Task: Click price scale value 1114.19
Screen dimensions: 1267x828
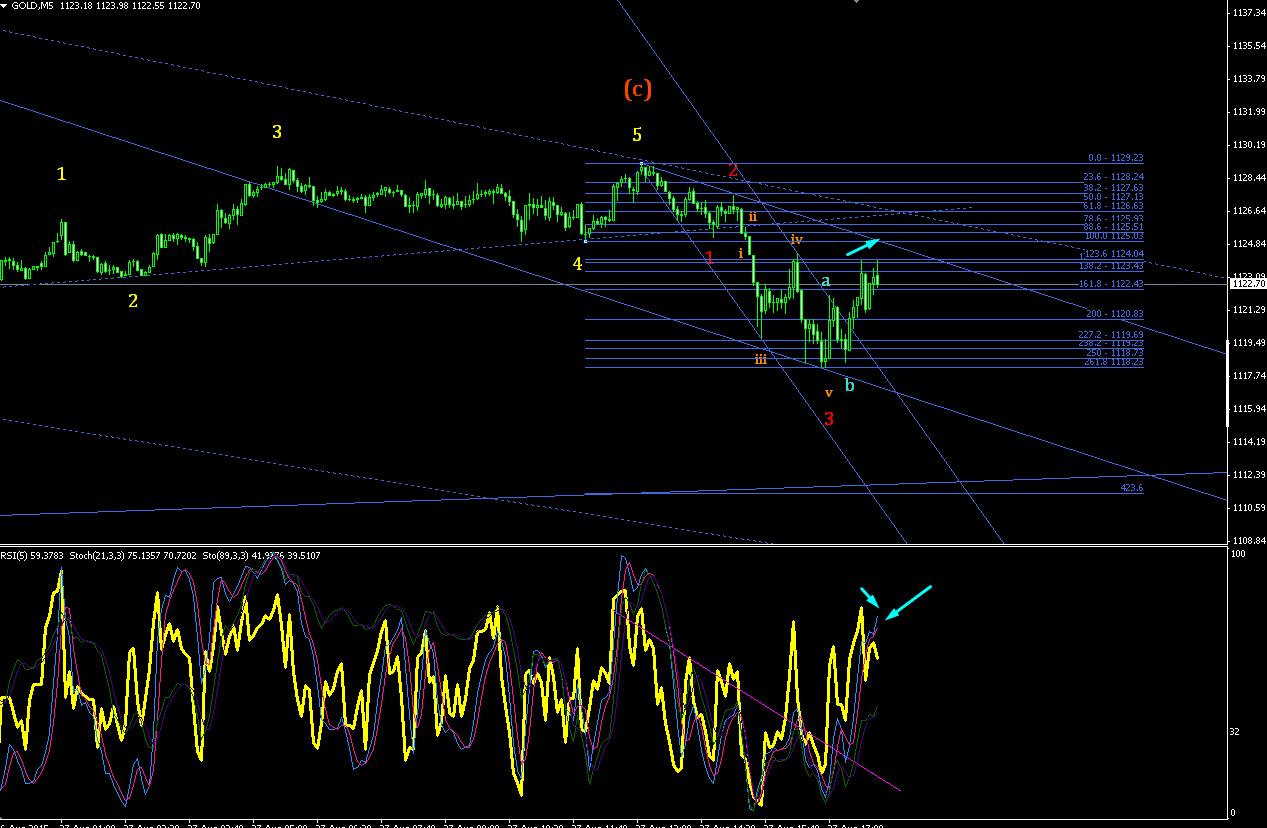Action: 1250,442
